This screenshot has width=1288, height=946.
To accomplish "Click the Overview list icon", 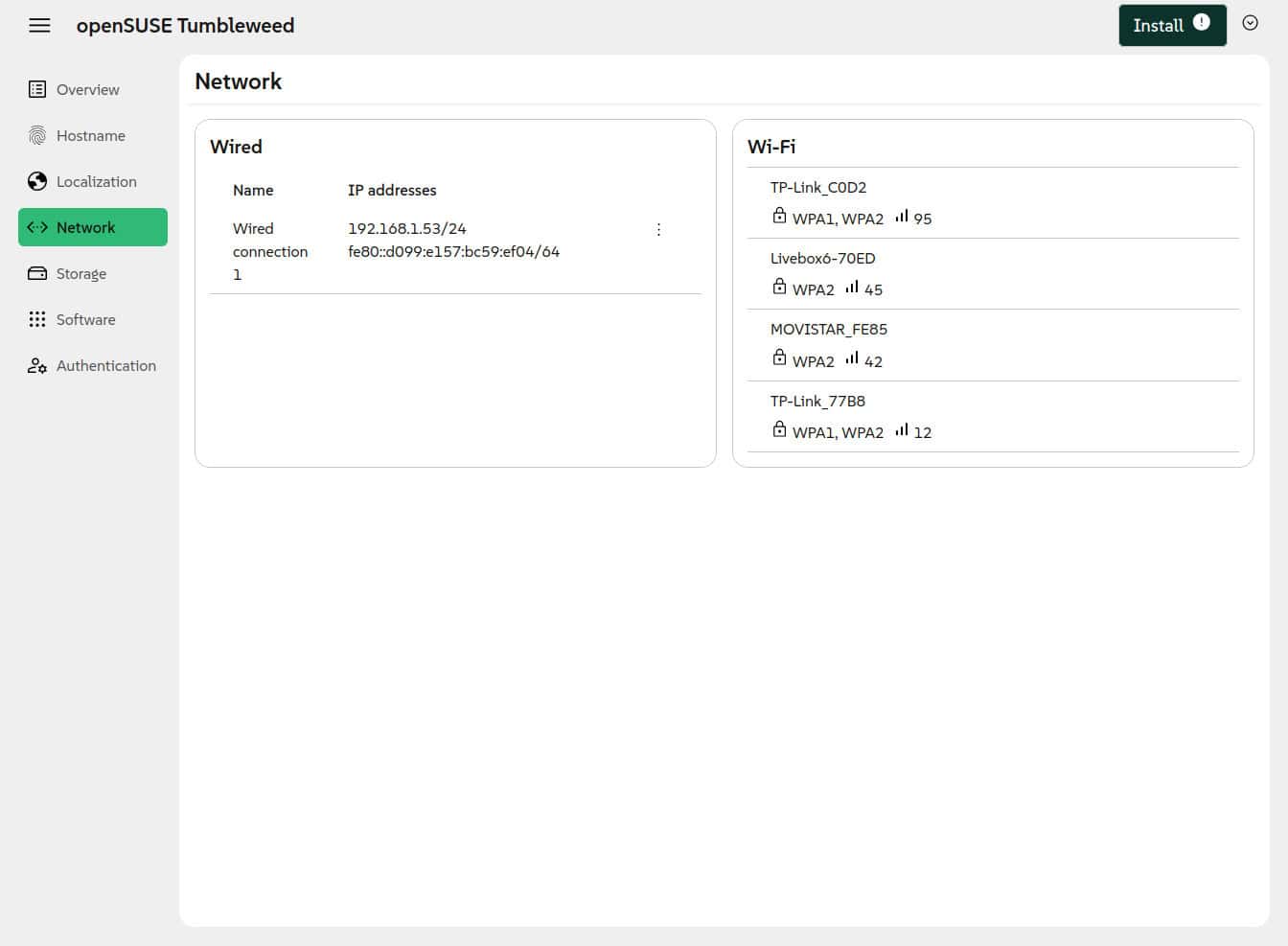I will [37, 90].
